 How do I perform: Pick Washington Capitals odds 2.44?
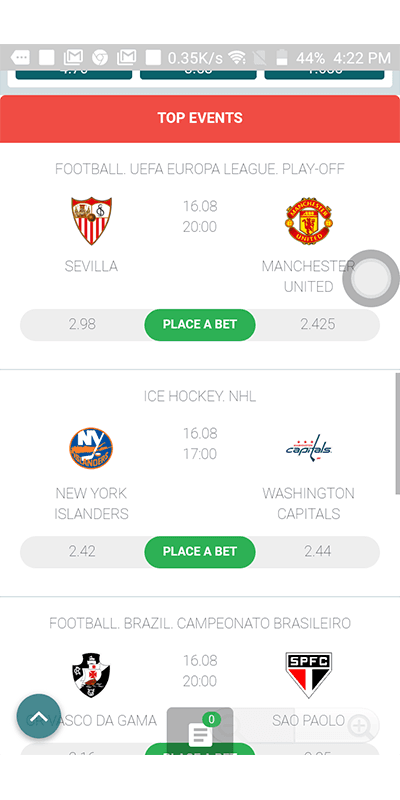pos(318,552)
